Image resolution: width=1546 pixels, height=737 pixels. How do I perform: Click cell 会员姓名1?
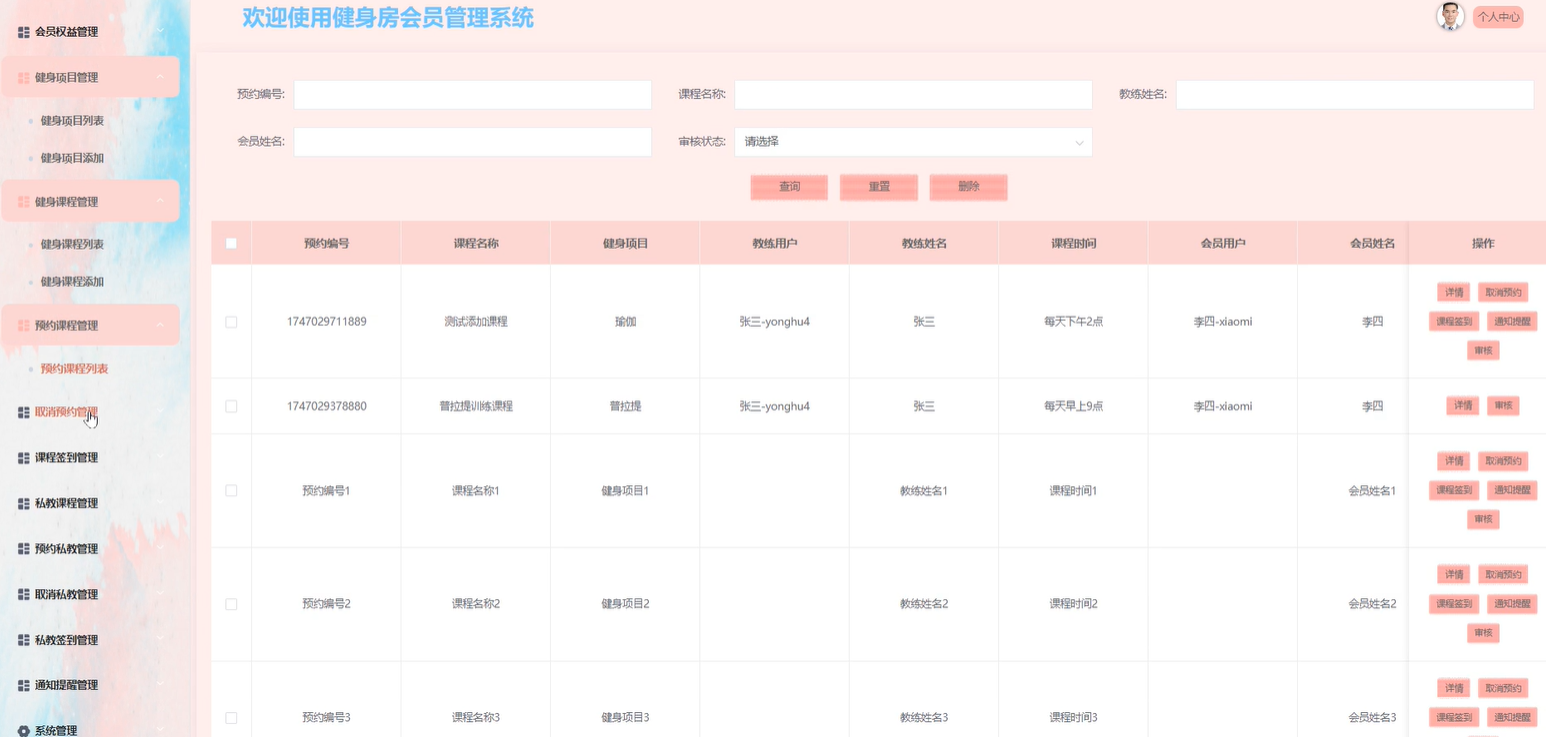(x=1372, y=490)
